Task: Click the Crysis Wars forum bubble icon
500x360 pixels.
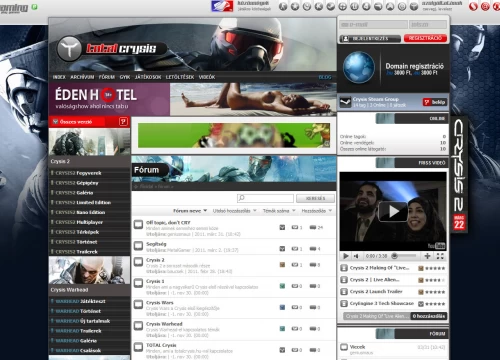Action: click(x=138, y=305)
